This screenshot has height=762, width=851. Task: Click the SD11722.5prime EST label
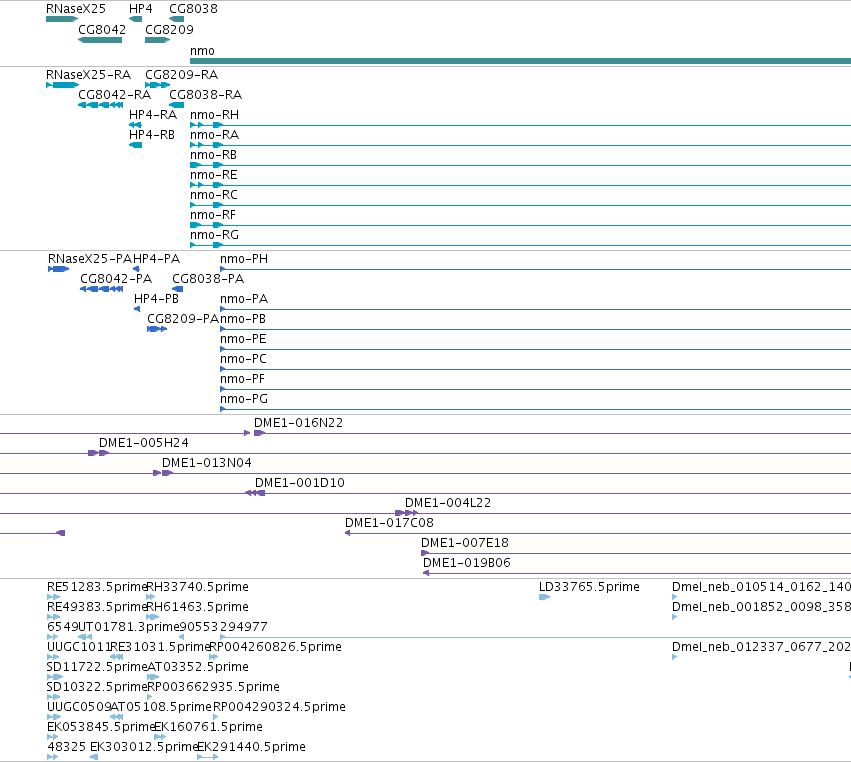pos(97,667)
